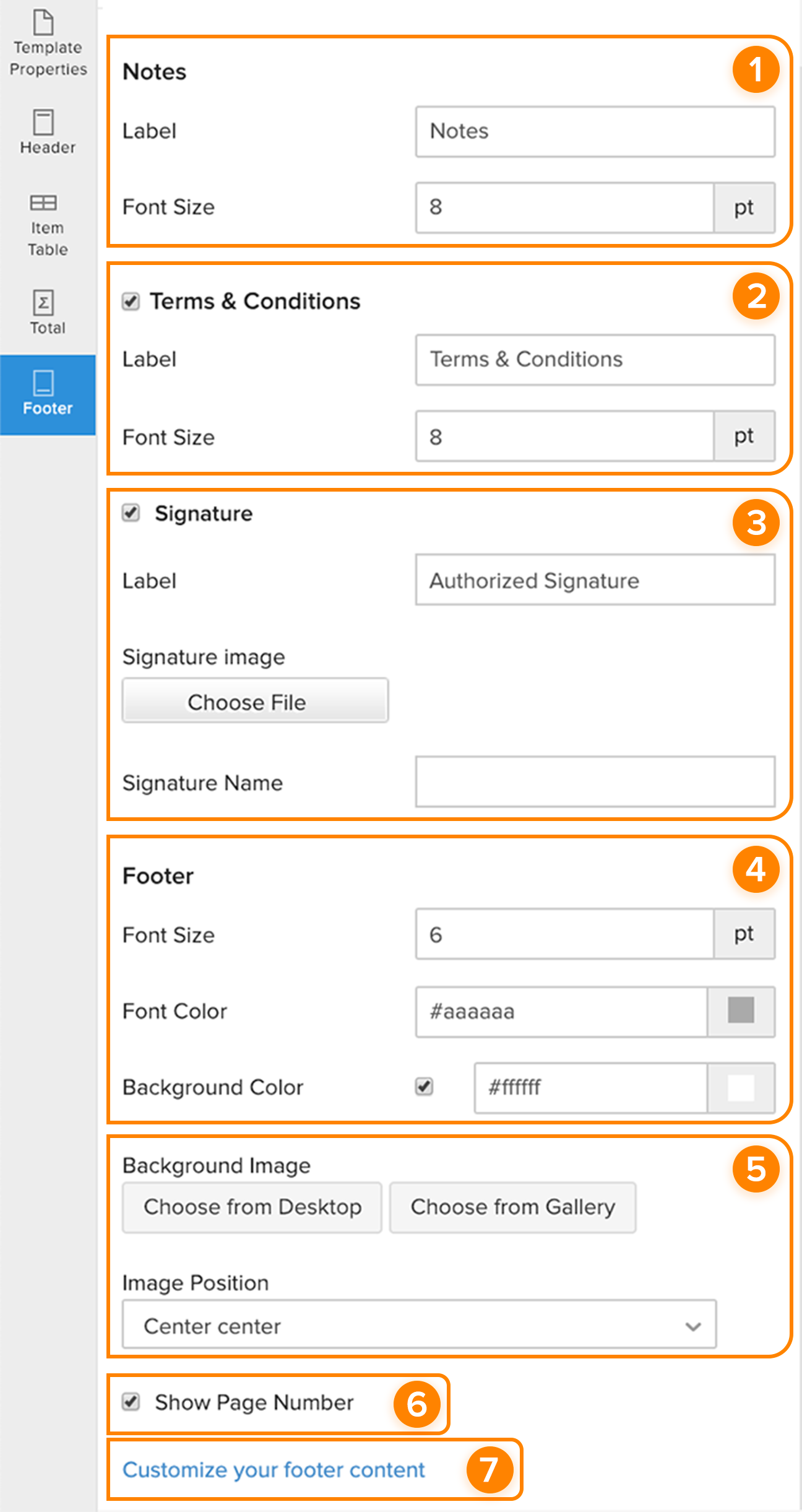Edit the Footer Font Size value
The width and height of the screenshot is (802, 1512).
[563, 935]
